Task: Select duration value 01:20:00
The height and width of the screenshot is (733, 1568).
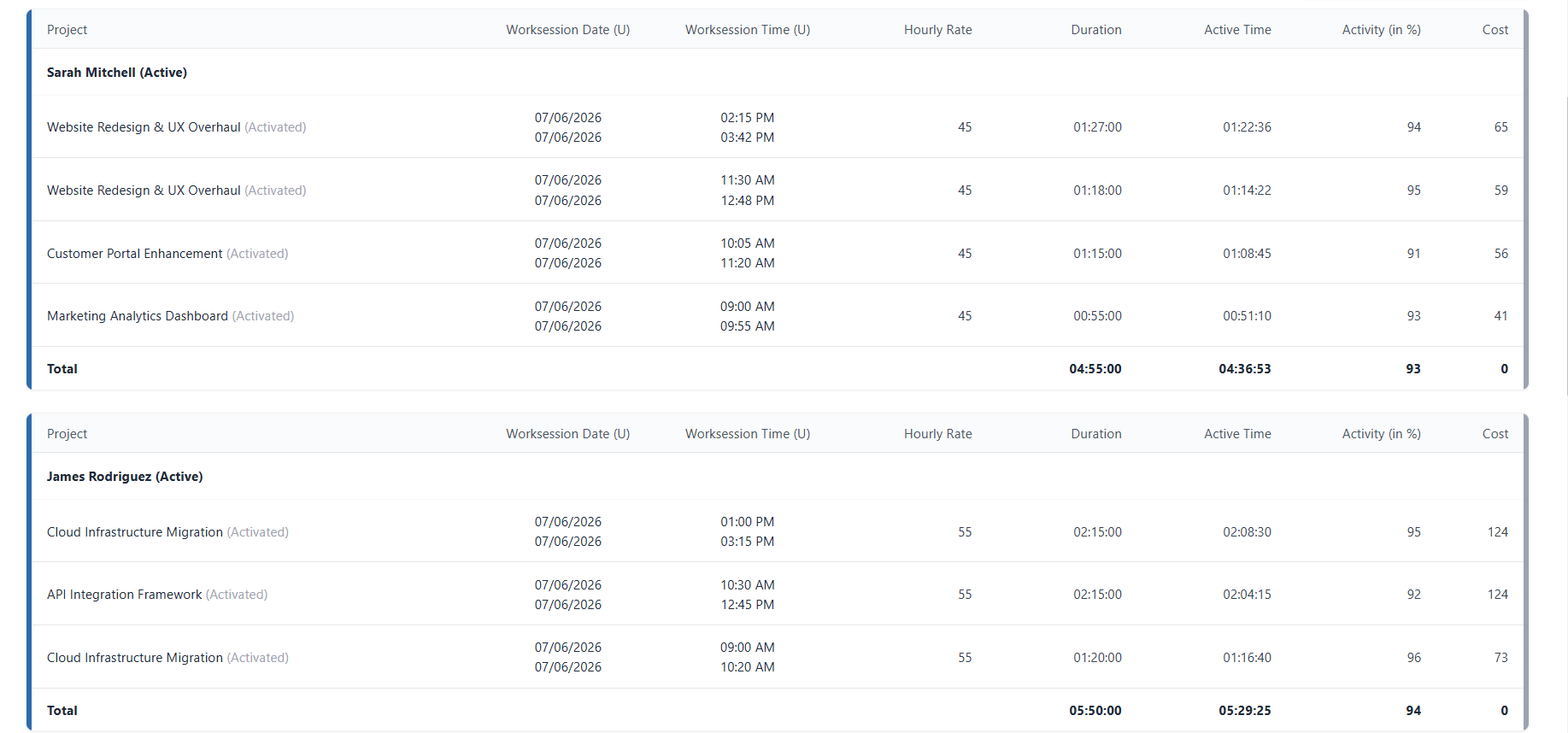Action: [x=1098, y=658]
